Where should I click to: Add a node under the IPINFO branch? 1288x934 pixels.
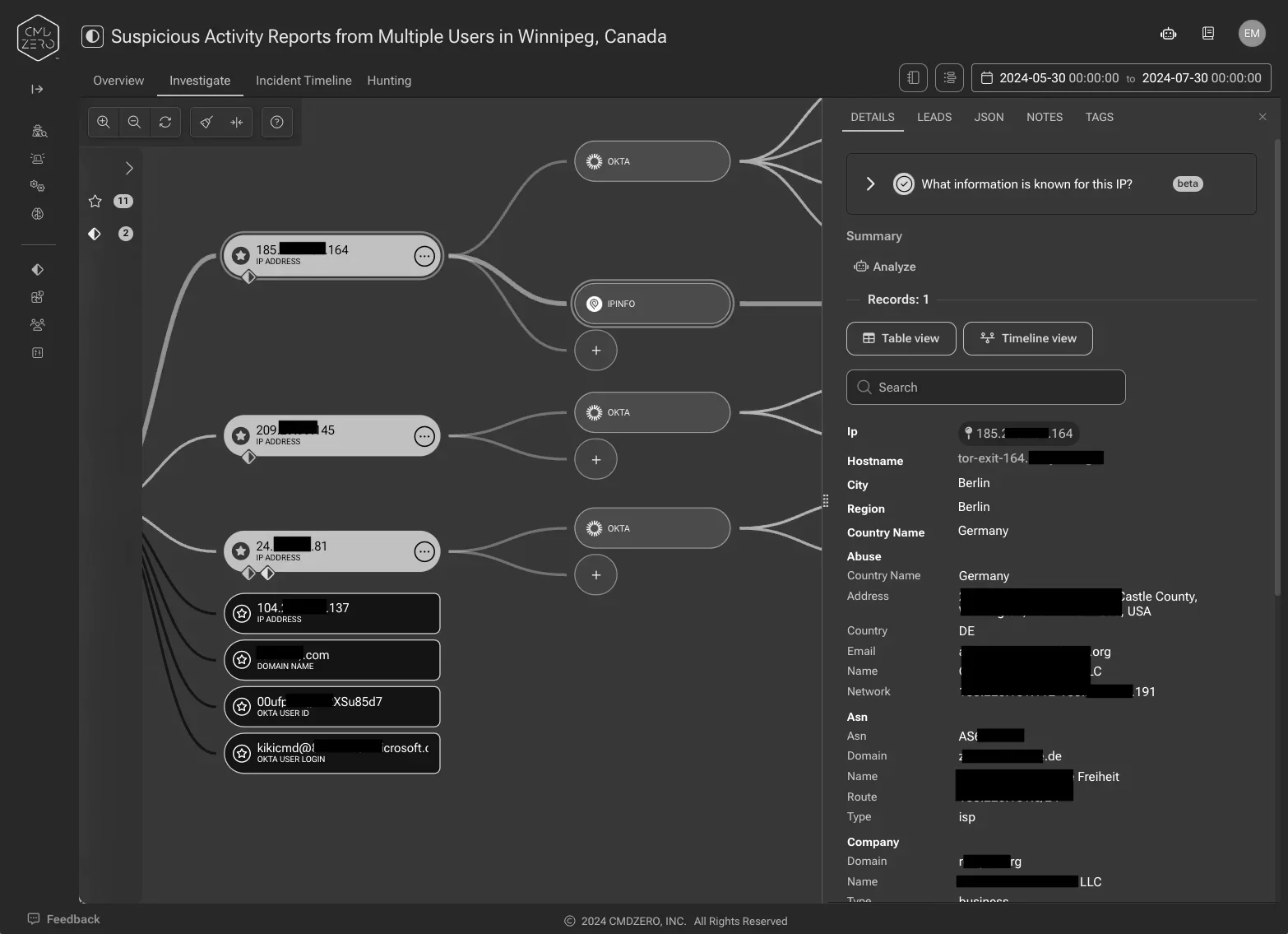coord(596,351)
